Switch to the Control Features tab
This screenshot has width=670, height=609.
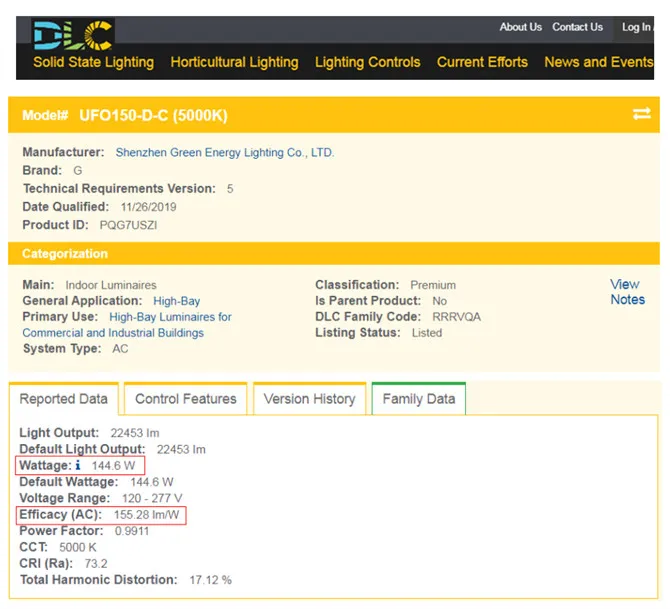coord(186,399)
